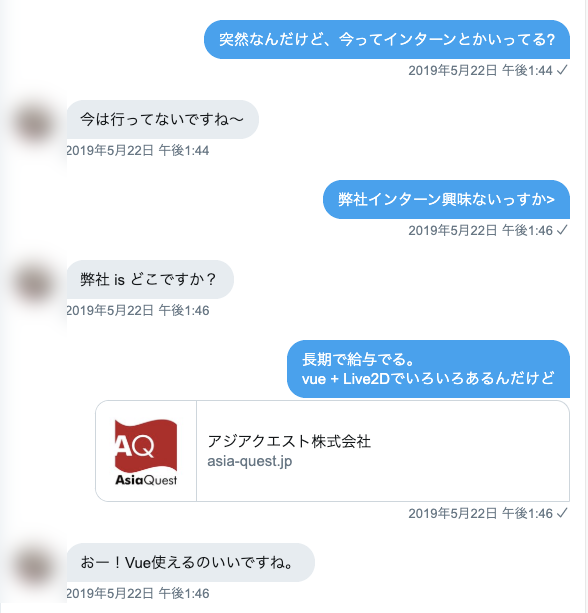This screenshot has width=588, height=613.
Task: Click the timestamp below 弊社 is どこですか?
Action: pyautogui.click(x=138, y=311)
